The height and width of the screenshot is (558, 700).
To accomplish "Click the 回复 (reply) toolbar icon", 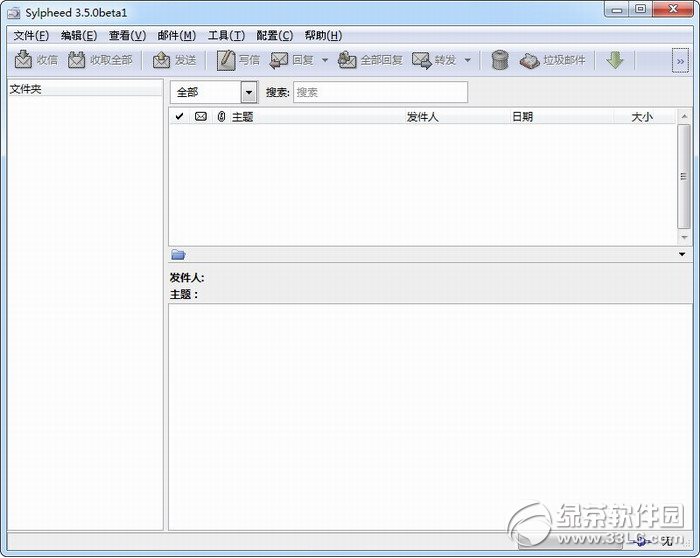I will 279,60.
